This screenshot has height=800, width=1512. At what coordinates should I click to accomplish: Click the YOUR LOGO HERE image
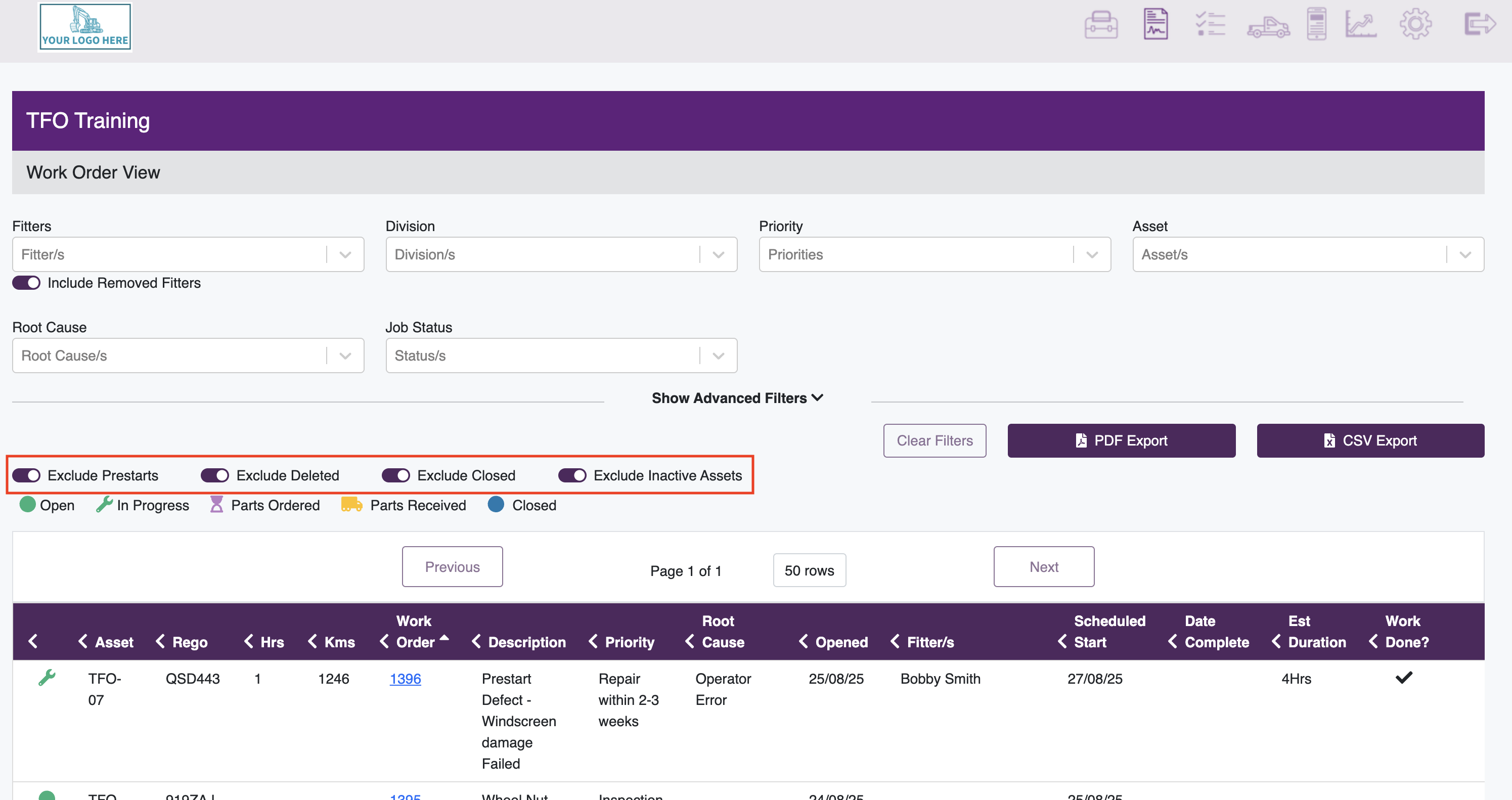(x=85, y=27)
